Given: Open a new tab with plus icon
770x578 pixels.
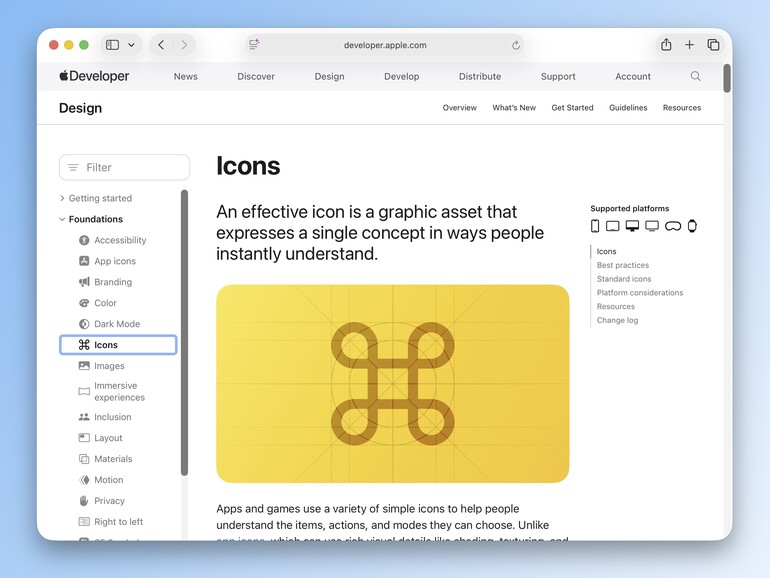Looking at the screenshot, I should pyautogui.click(x=689, y=45).
